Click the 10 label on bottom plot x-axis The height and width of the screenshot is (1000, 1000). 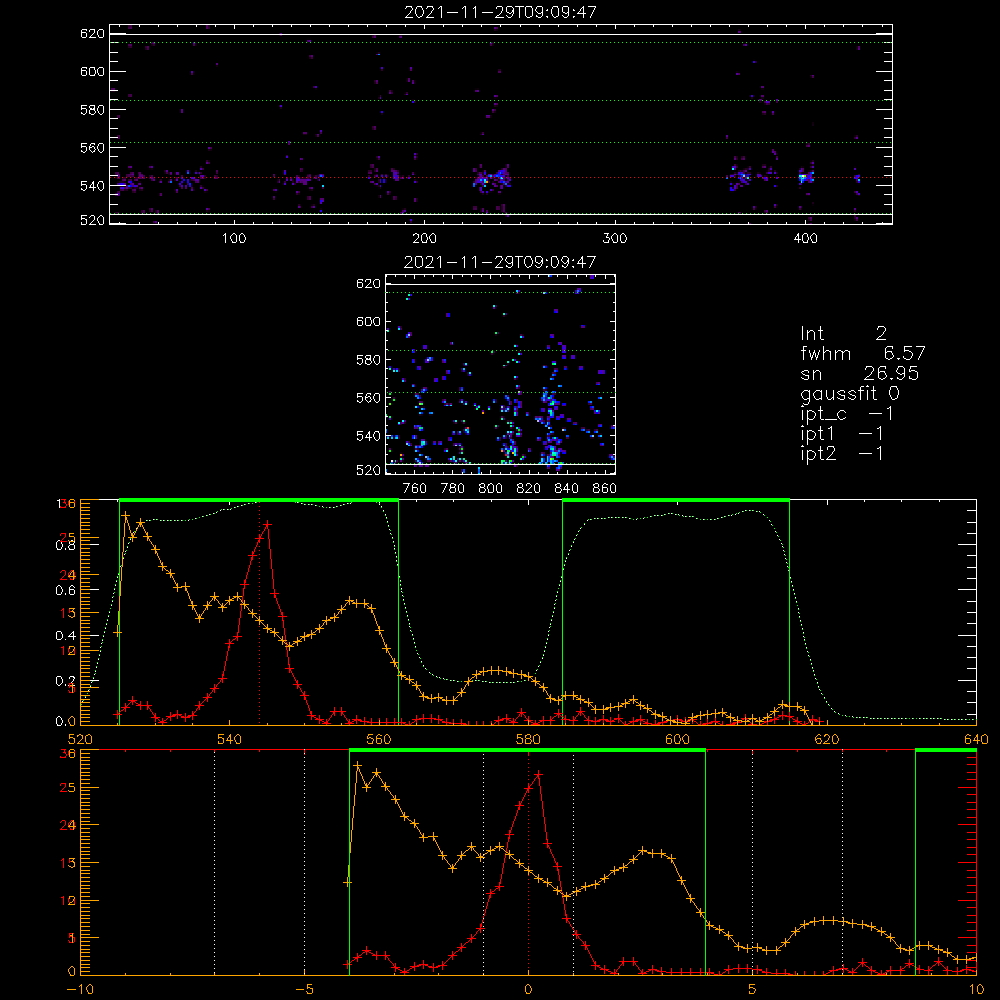tap(976, 989)
